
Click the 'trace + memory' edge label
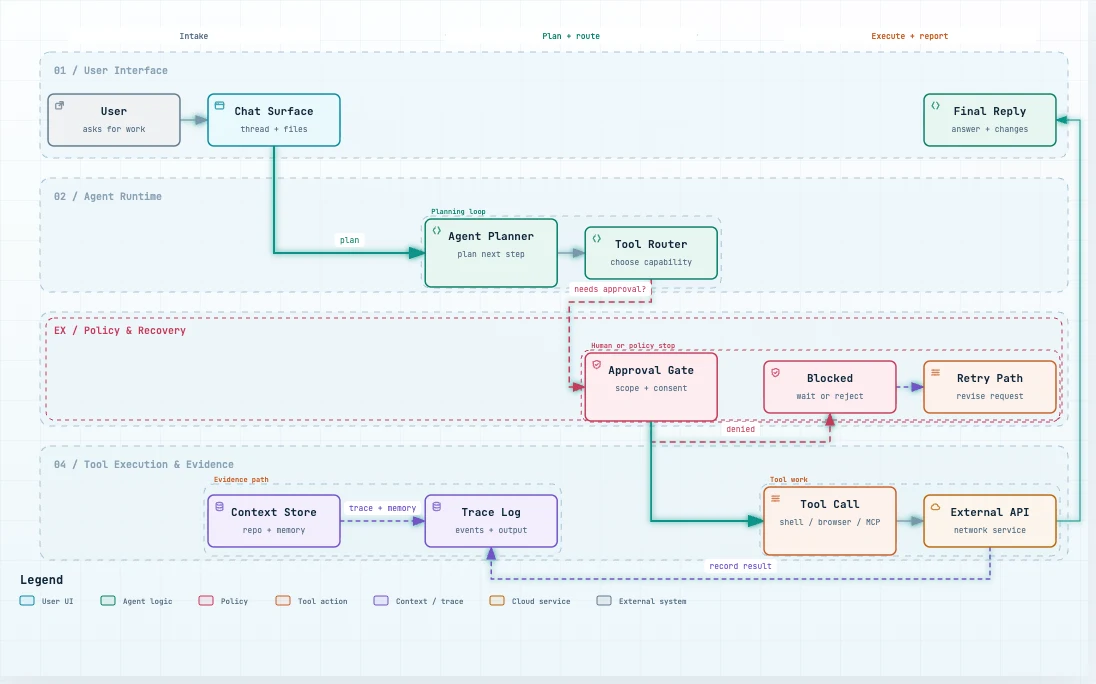tap(382, 508)
